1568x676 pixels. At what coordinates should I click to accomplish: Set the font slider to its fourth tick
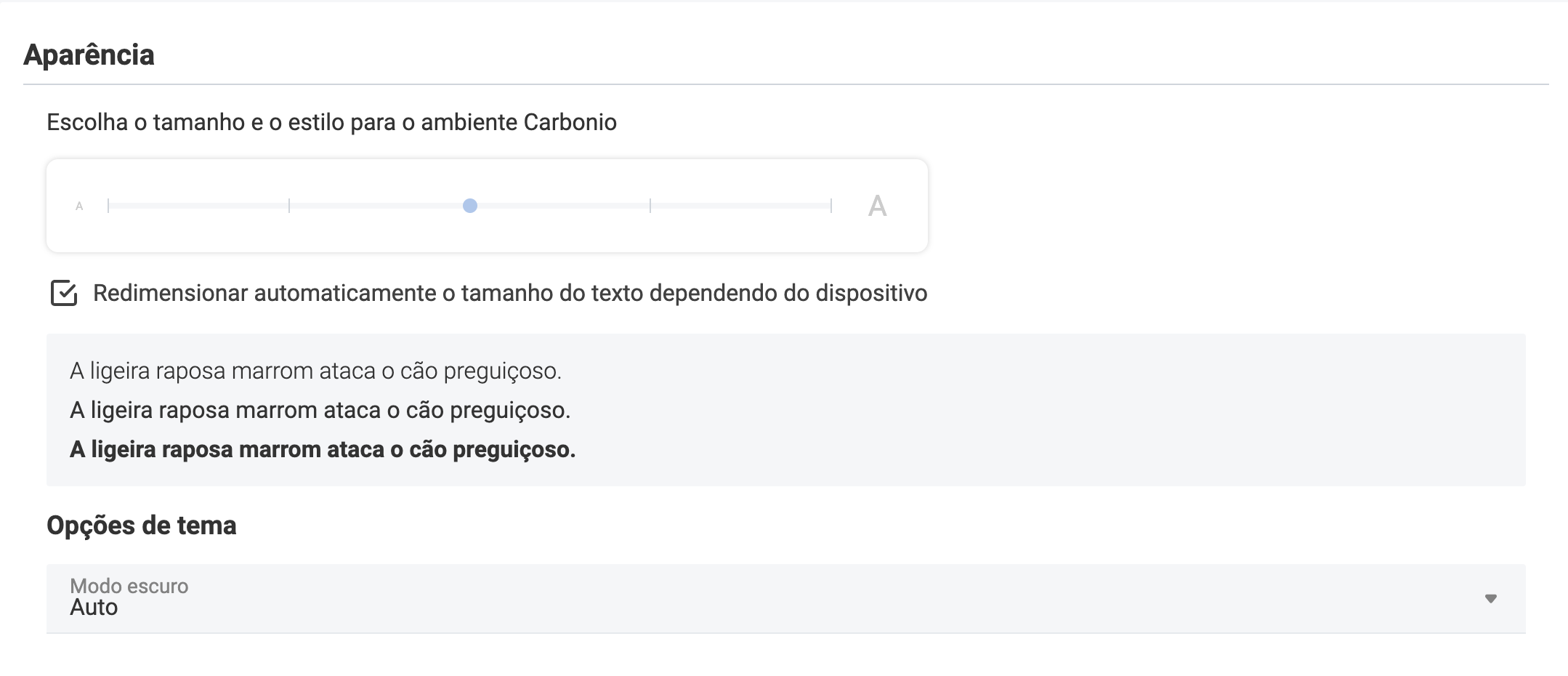coord(650,206)
